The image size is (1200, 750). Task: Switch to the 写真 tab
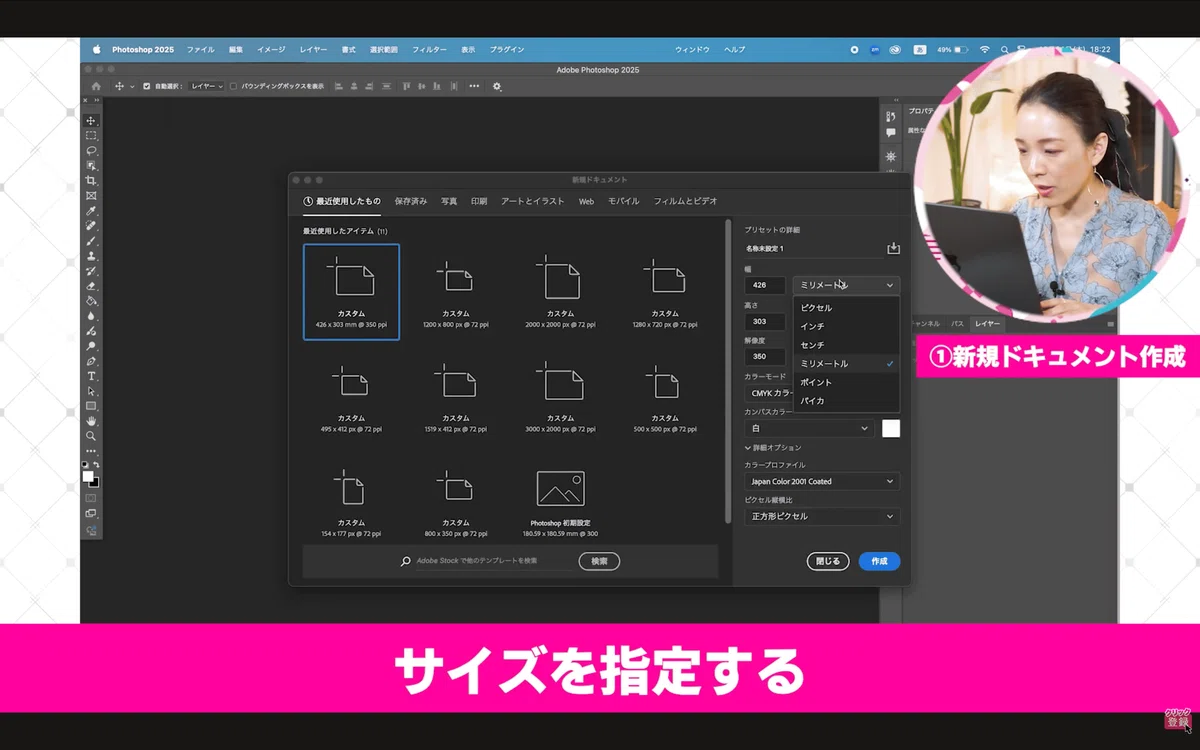(449, 201)
